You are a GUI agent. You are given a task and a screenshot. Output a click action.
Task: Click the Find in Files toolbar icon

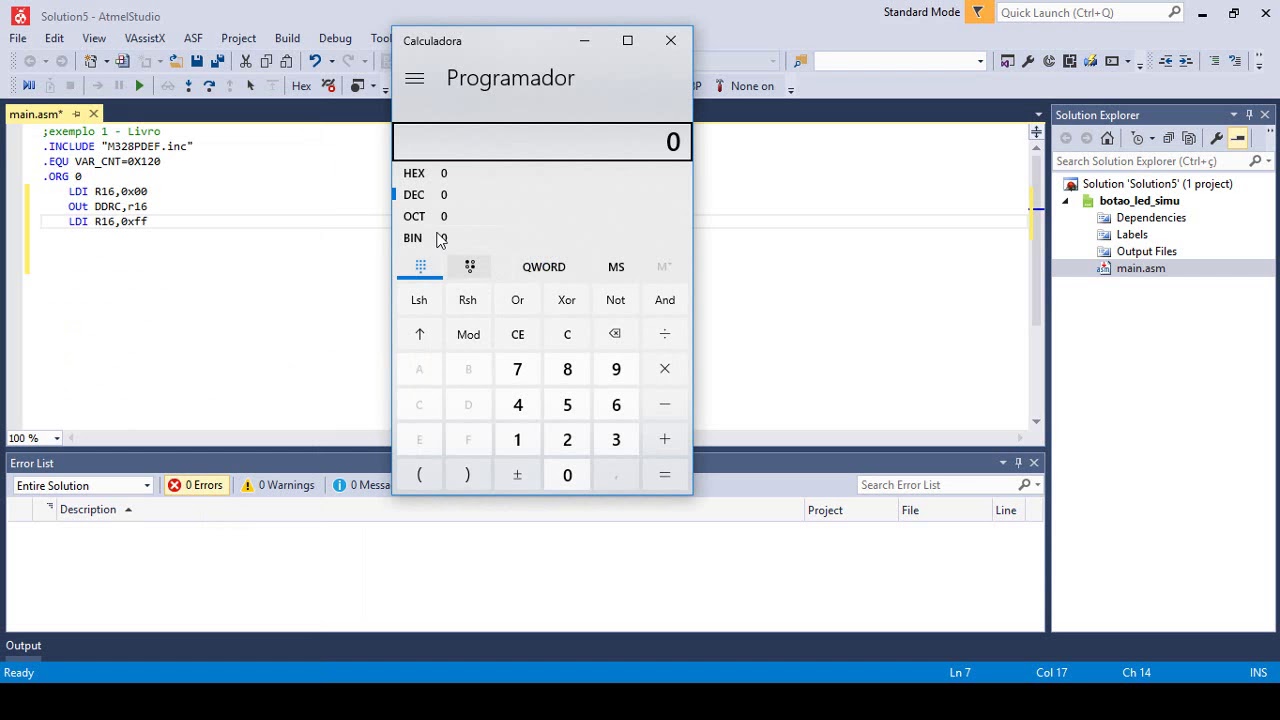pos(800,61)
